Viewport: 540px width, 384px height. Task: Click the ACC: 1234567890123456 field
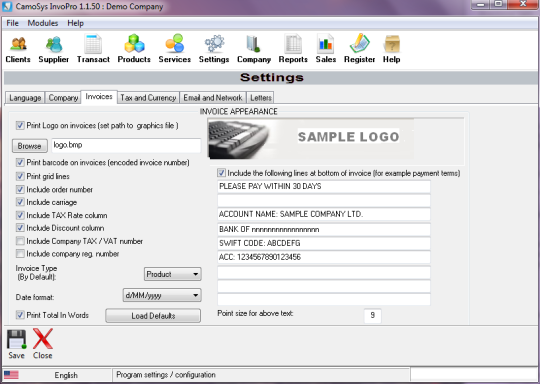[x=324, y=257]
